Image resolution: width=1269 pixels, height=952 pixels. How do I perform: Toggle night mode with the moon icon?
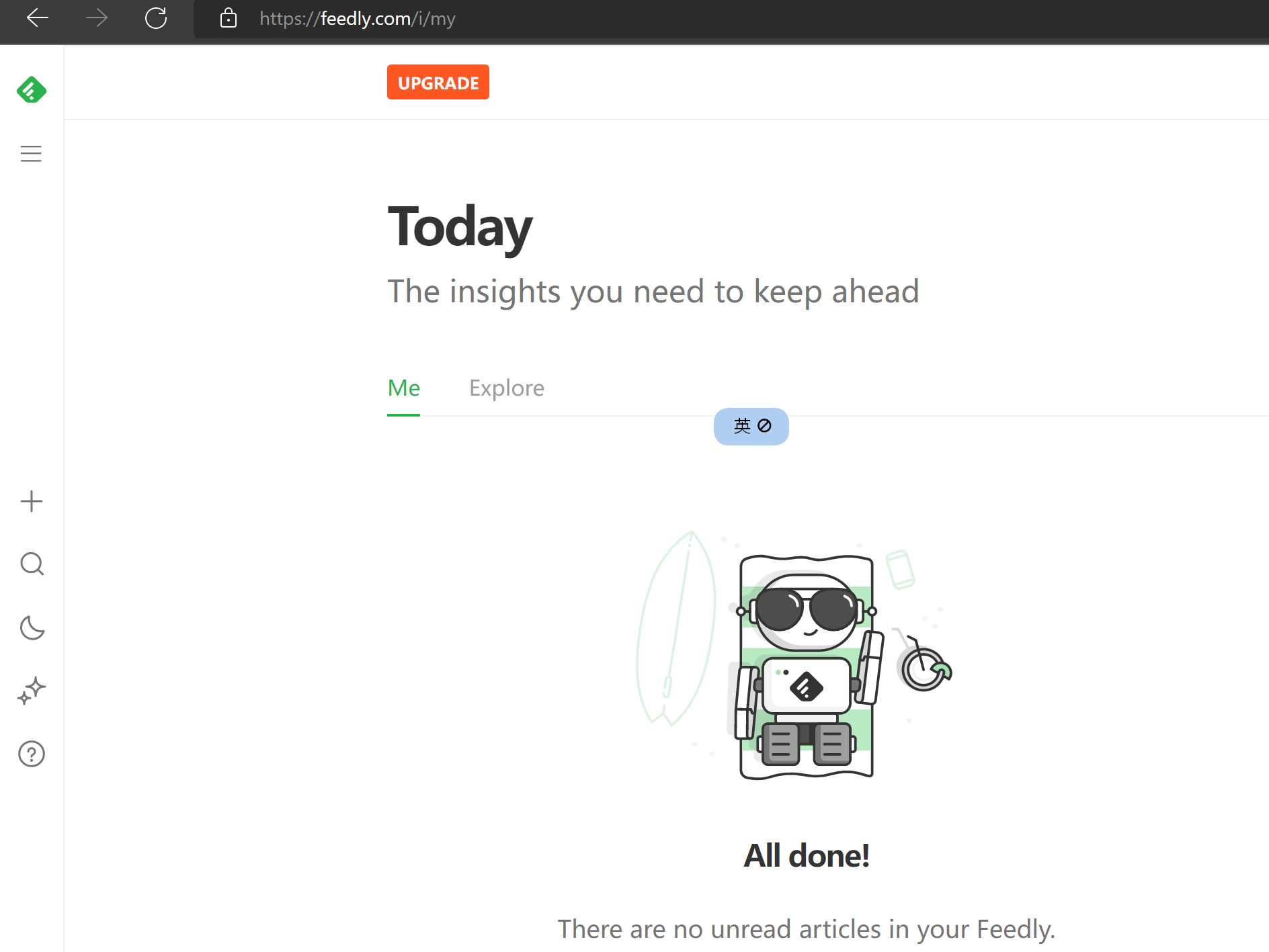(32, 628)
